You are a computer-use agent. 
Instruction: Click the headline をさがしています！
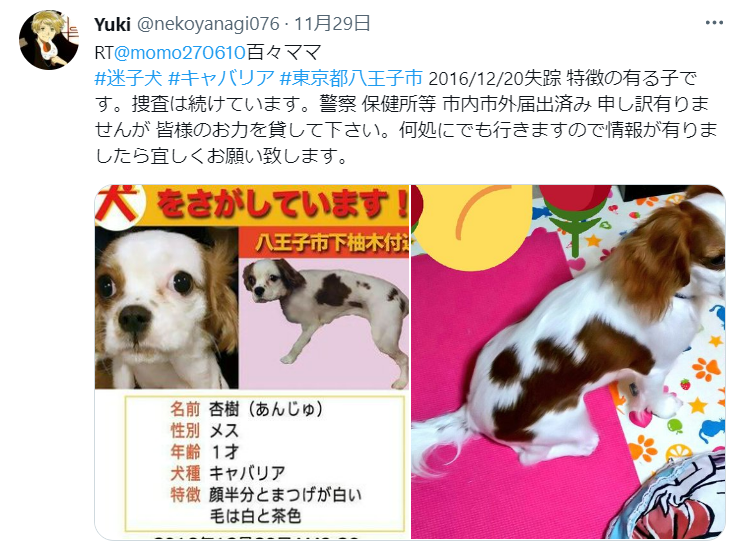coord(282,204)
